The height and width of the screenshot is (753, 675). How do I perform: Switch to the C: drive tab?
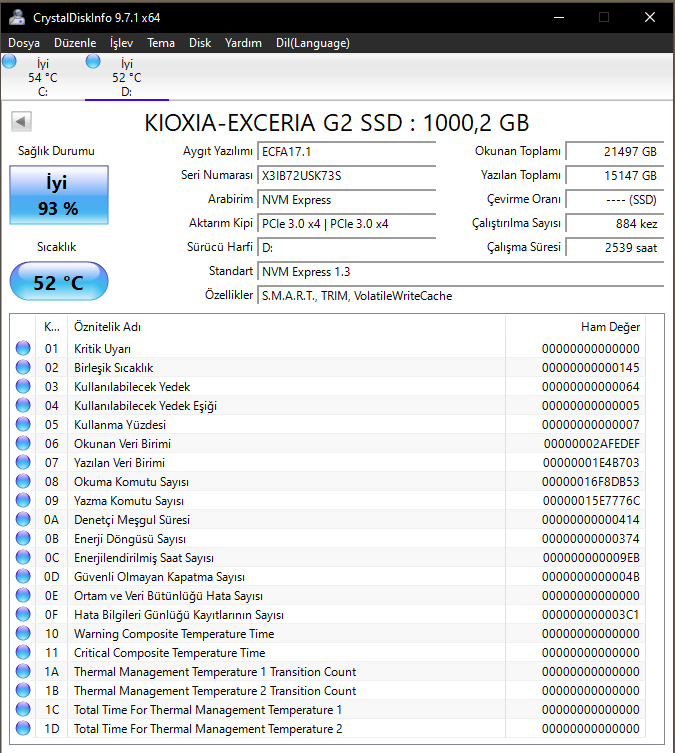(43, 77)
